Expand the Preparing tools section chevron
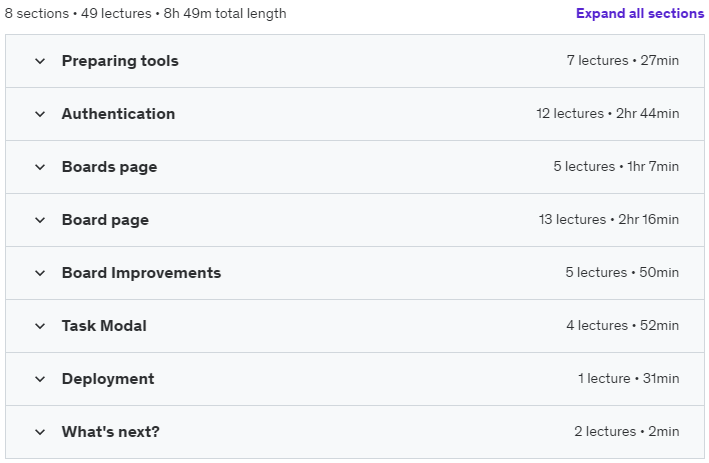709x463 pixels. (x=40, y=61)
